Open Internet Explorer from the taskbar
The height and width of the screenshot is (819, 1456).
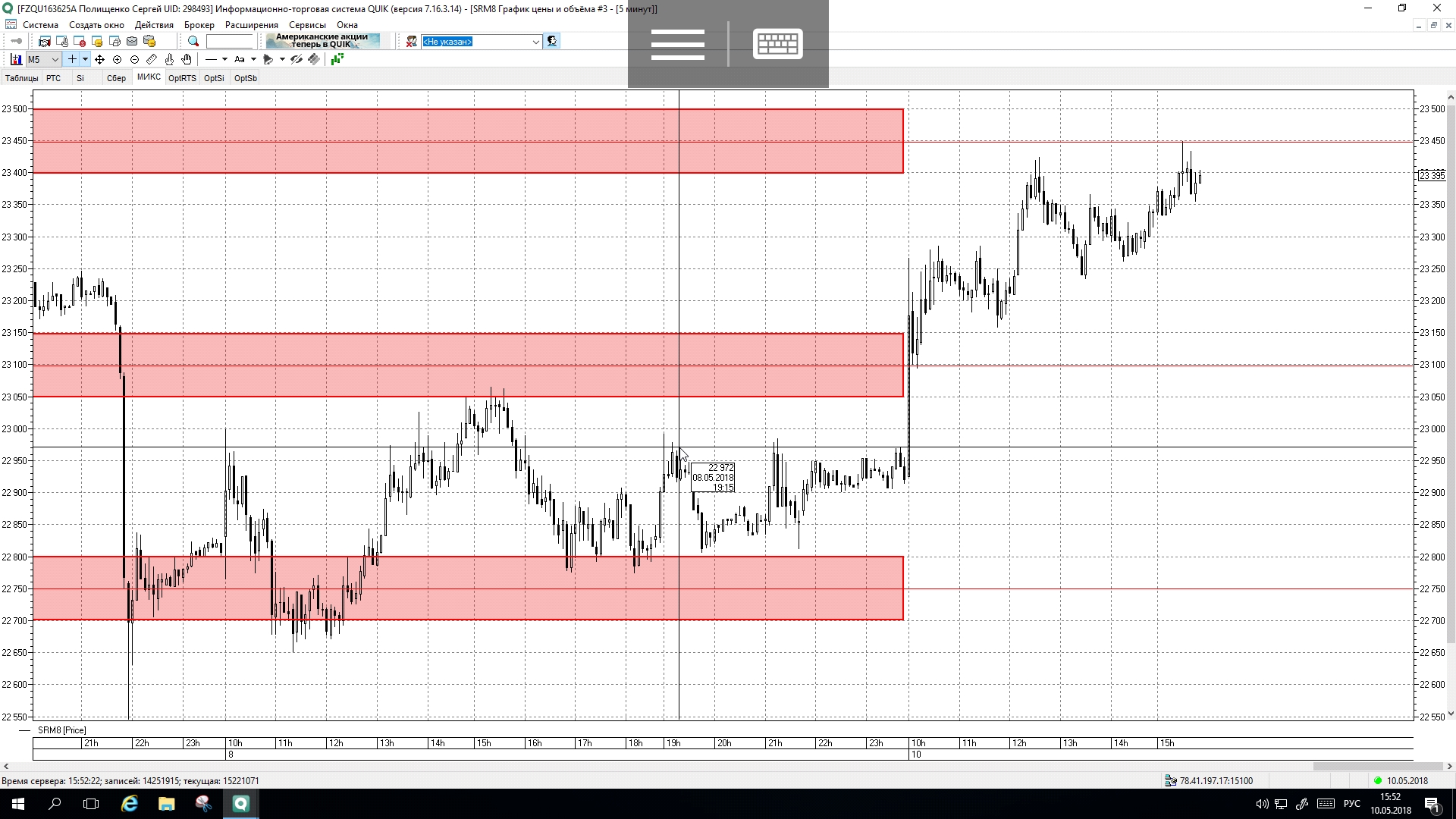click(130, 804)
